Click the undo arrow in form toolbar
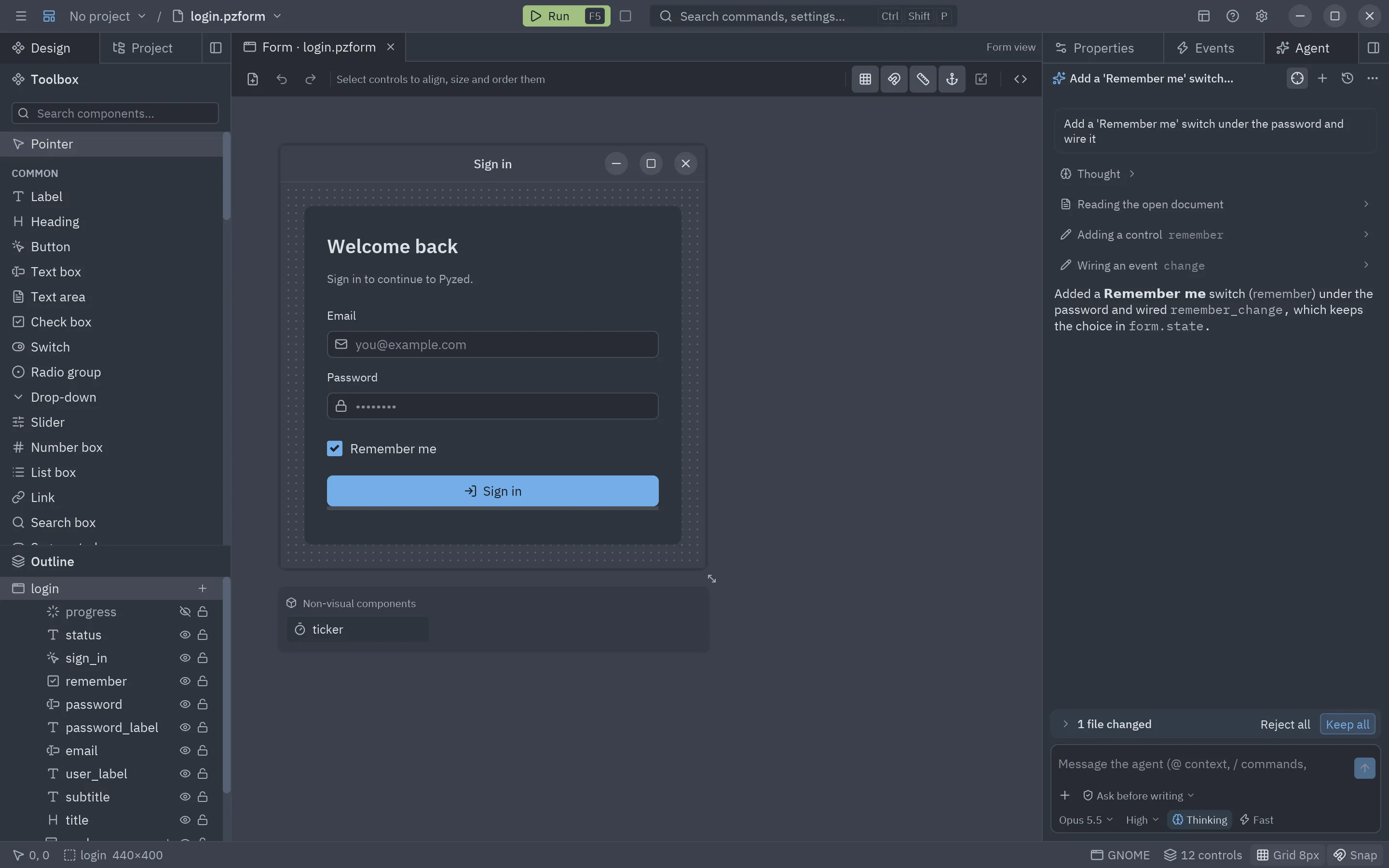 (281, 79)
